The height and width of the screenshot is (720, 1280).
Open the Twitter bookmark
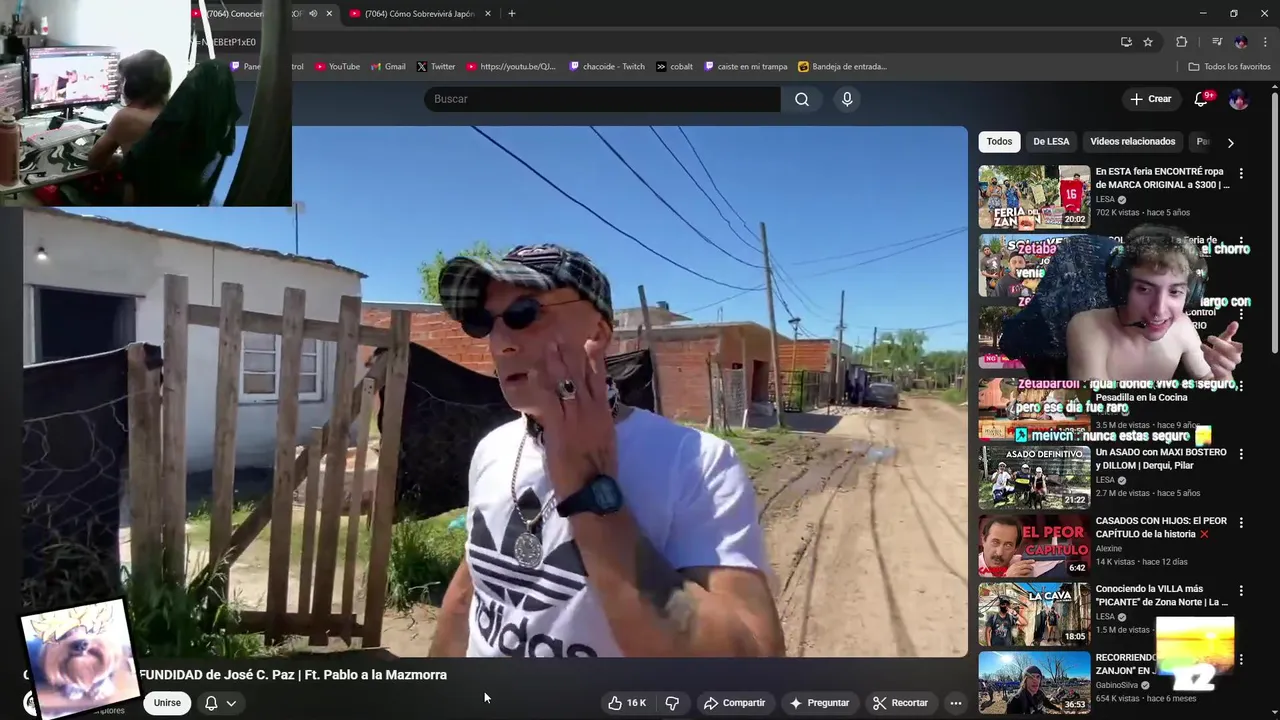coord(436,67)
